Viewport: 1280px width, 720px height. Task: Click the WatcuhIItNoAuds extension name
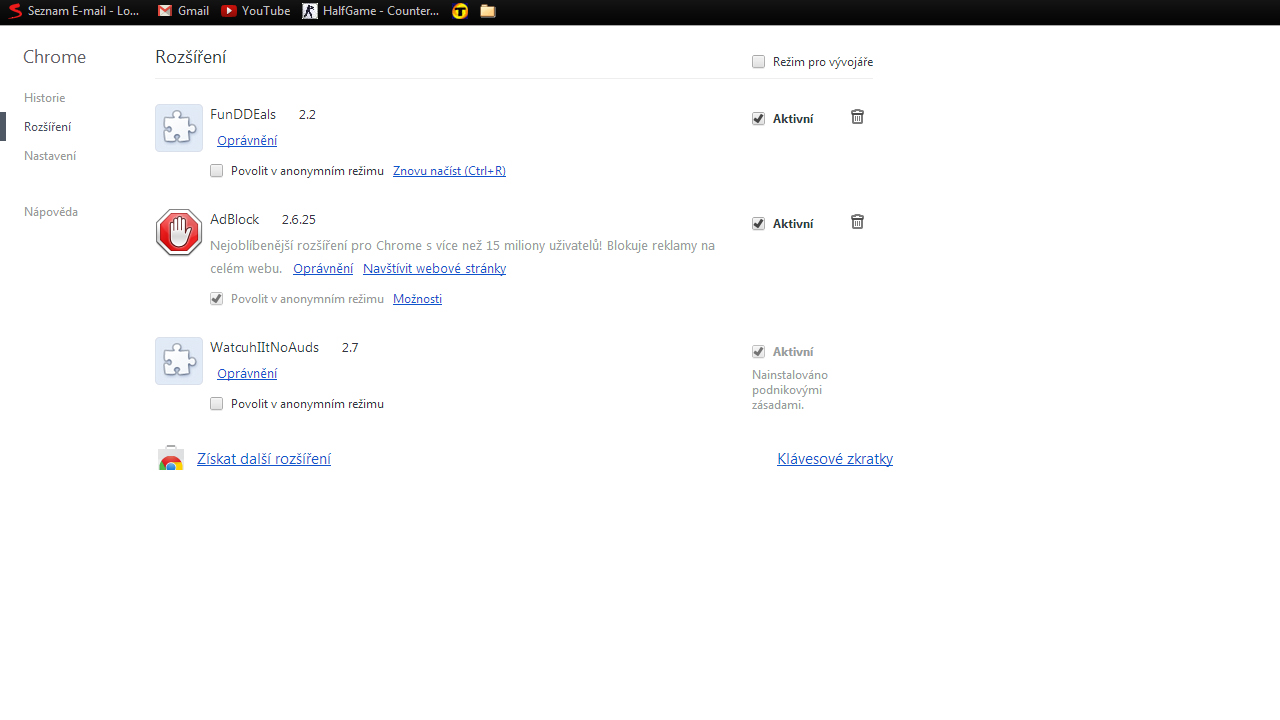coord(264,348)
